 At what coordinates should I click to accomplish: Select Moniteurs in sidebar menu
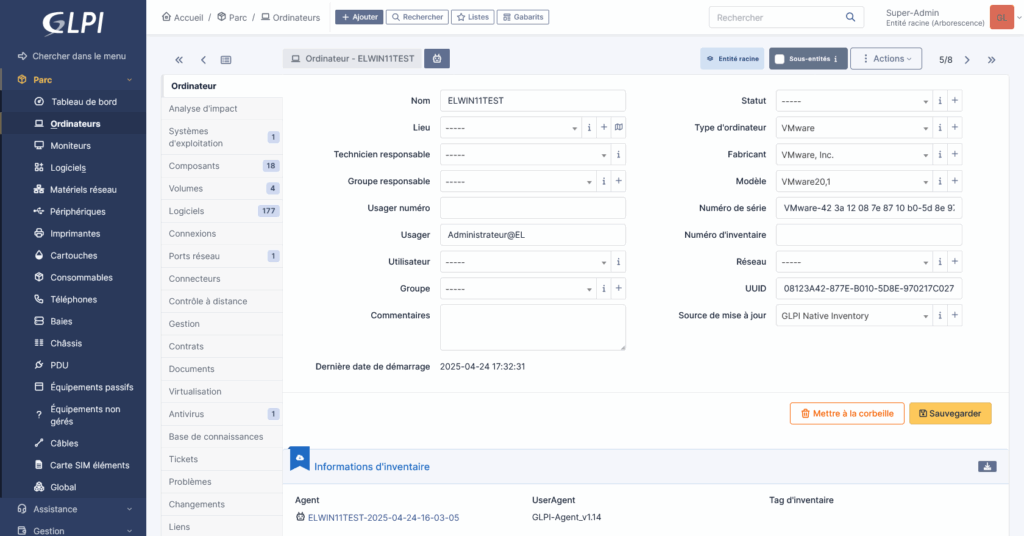coord(70,146)
